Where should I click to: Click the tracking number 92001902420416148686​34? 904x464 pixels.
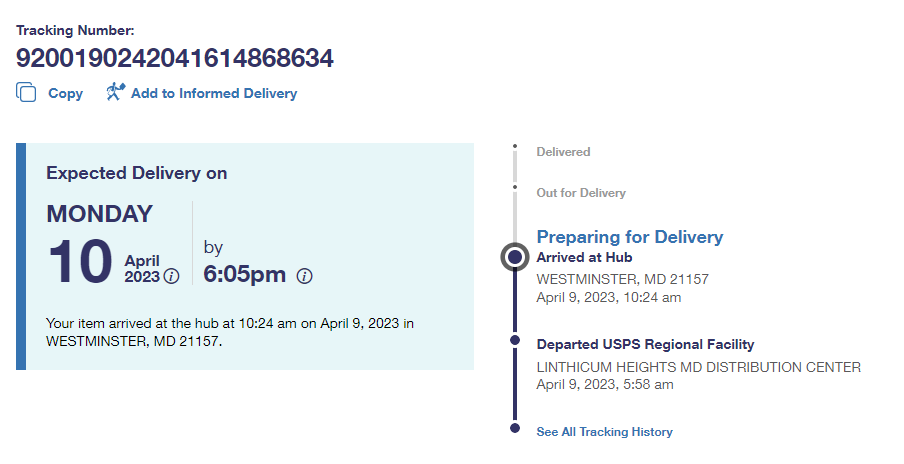(x=175, y=59)
